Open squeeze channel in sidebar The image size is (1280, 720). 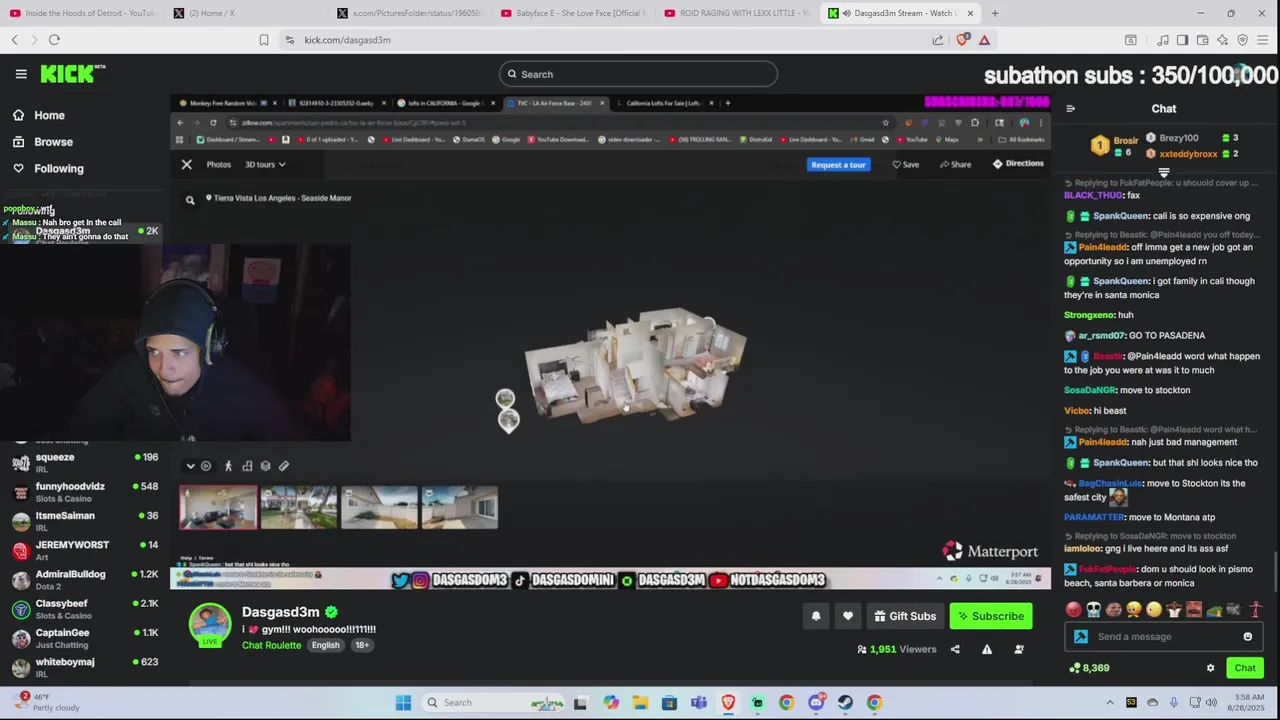tap(85, 463)
